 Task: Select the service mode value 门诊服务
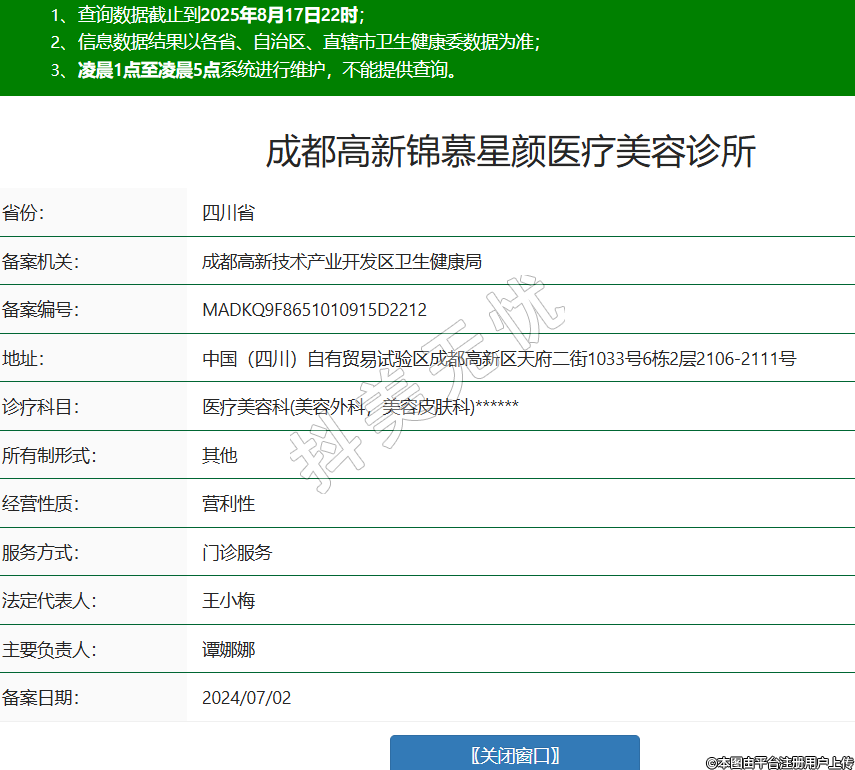237,553
